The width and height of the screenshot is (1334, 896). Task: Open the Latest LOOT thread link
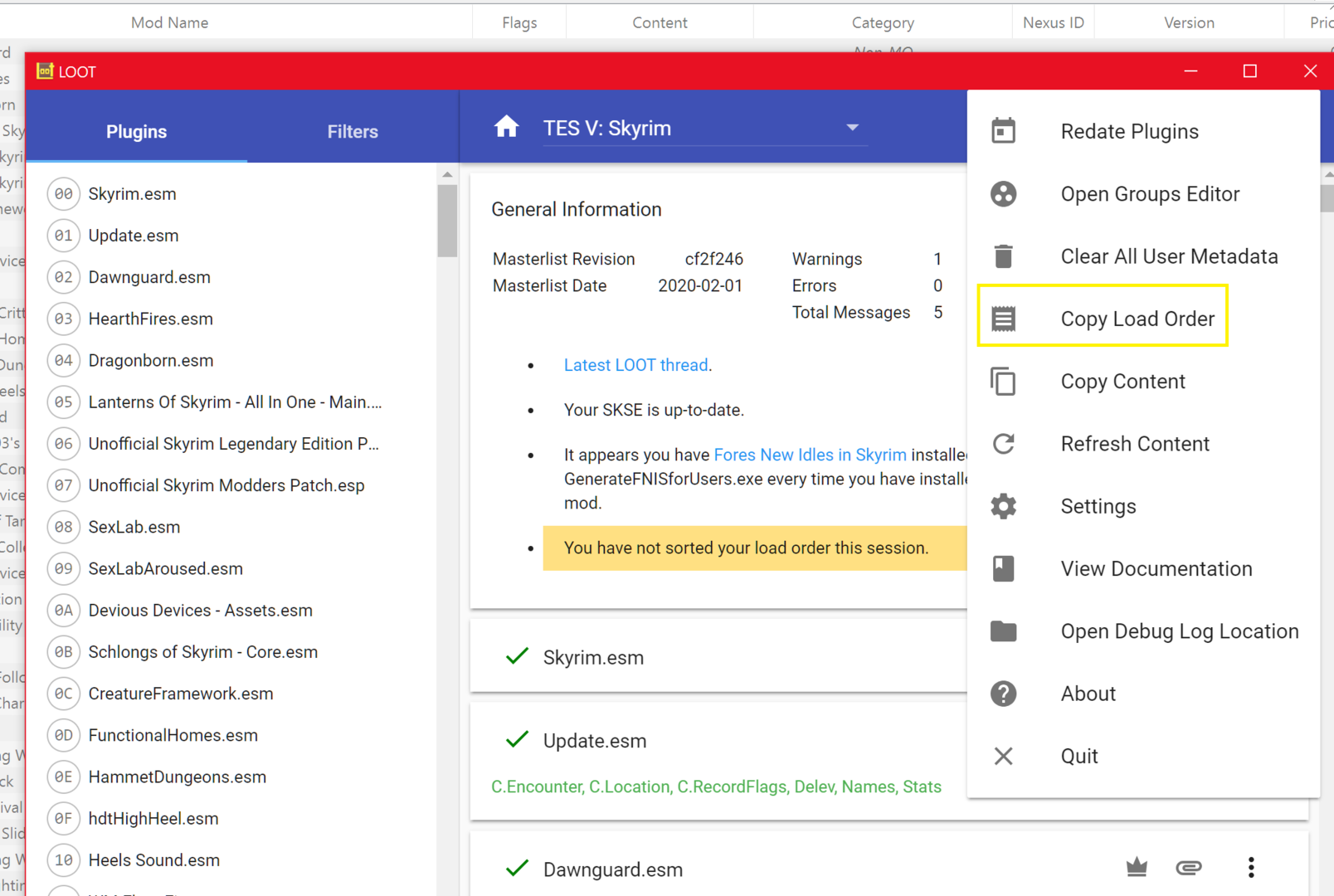click(636, 365)
